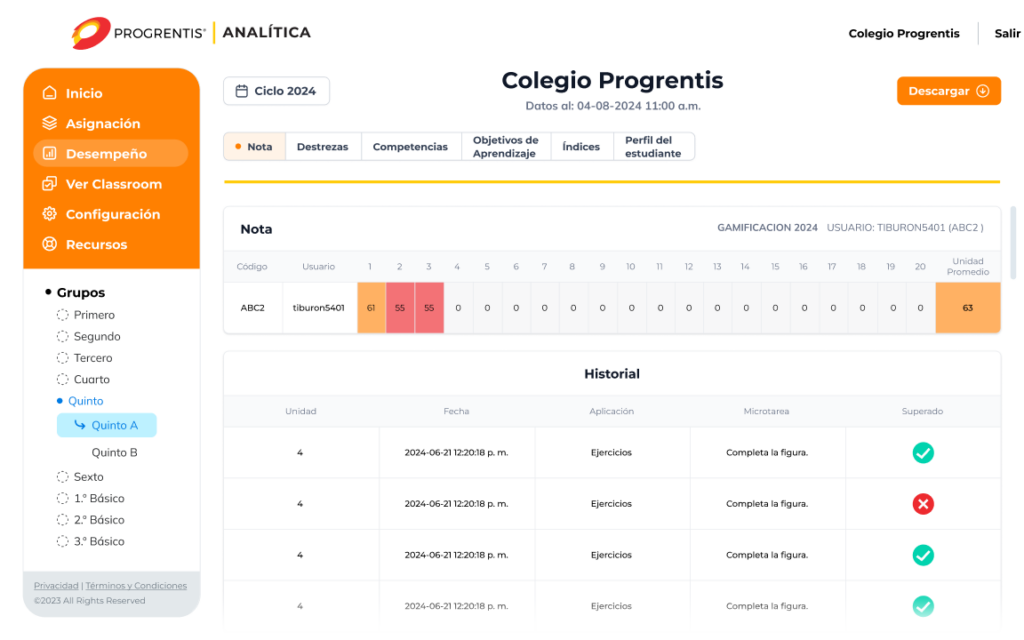This screenshot has height=640, width=1024.
Task: Click the Ver Classroom icon
Action: [x=49, y=184]
